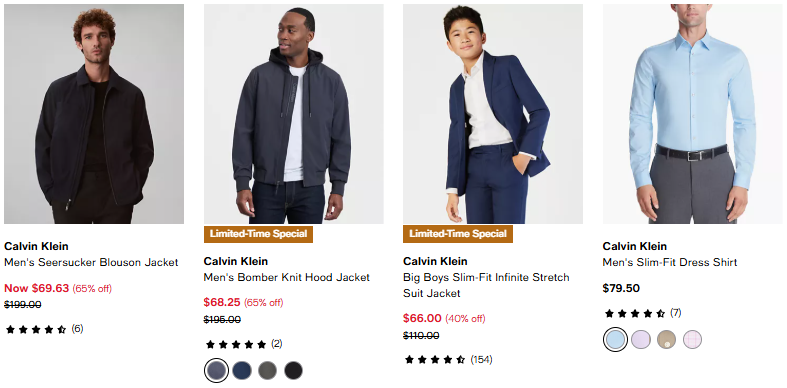Select the selected slate-blue bomber jacket swatch
The width and height of the screenshot is (787, 388).
217,370
